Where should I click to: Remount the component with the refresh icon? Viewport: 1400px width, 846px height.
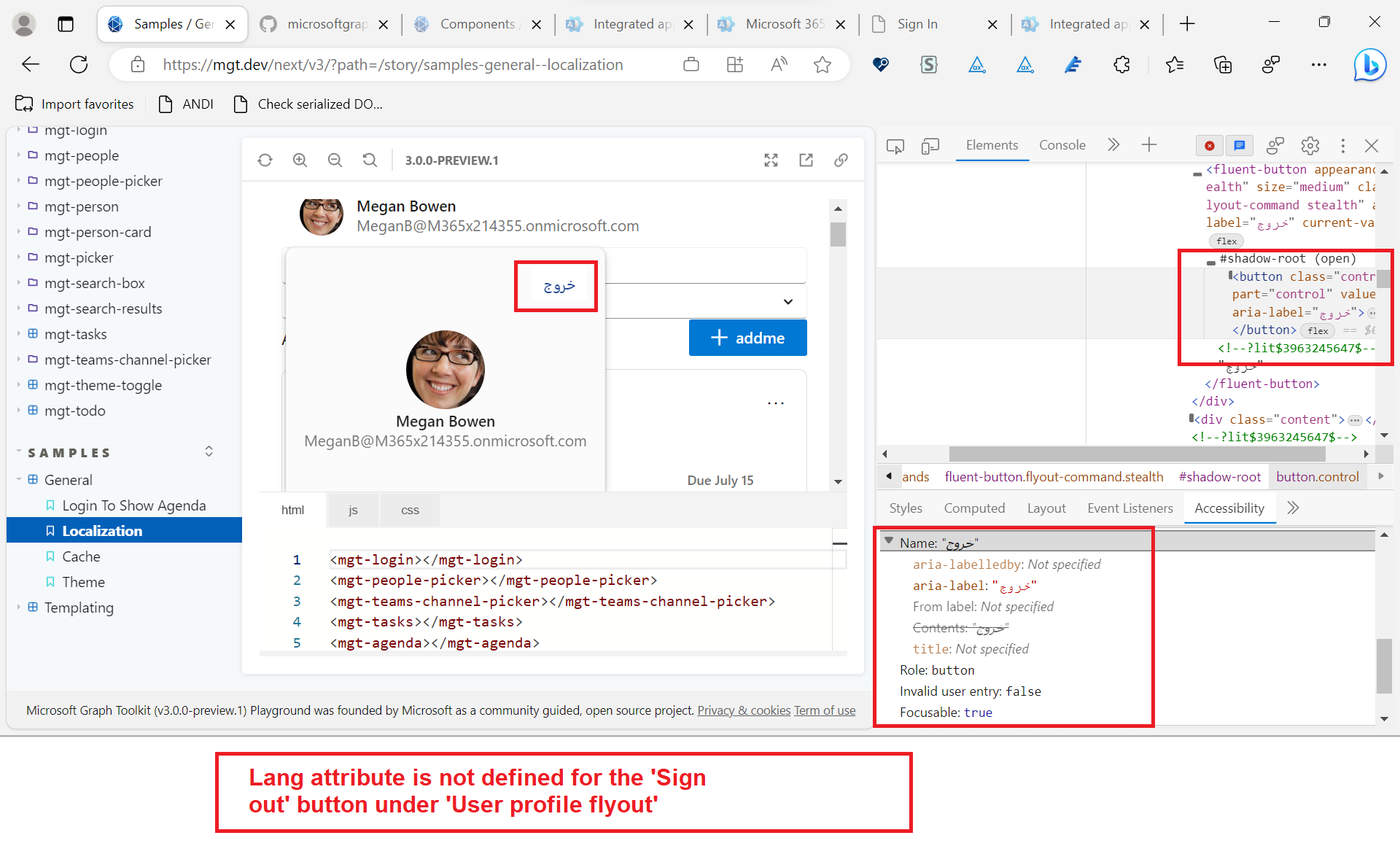(265, 160)
